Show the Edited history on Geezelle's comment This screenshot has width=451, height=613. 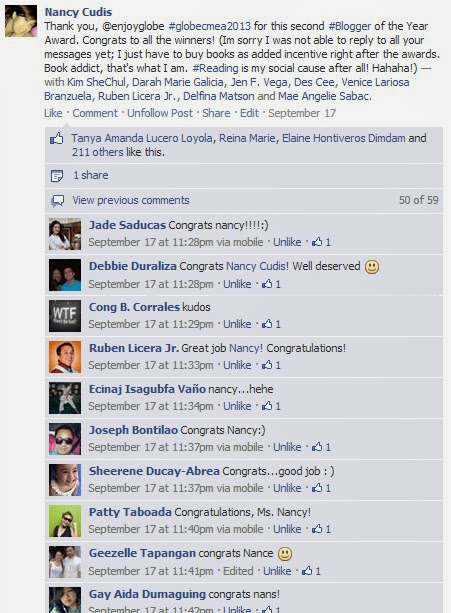(x=238, y=571)
